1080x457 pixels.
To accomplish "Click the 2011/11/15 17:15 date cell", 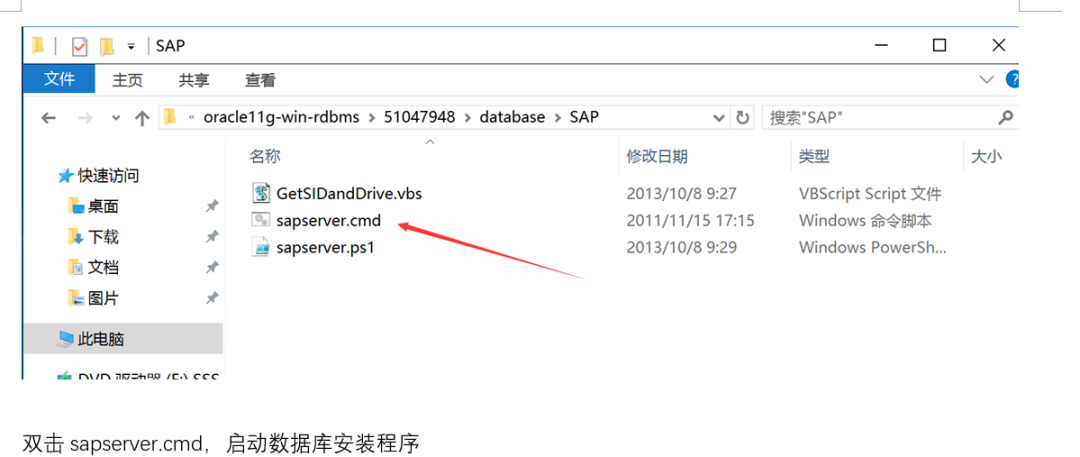I will (690, 221).
